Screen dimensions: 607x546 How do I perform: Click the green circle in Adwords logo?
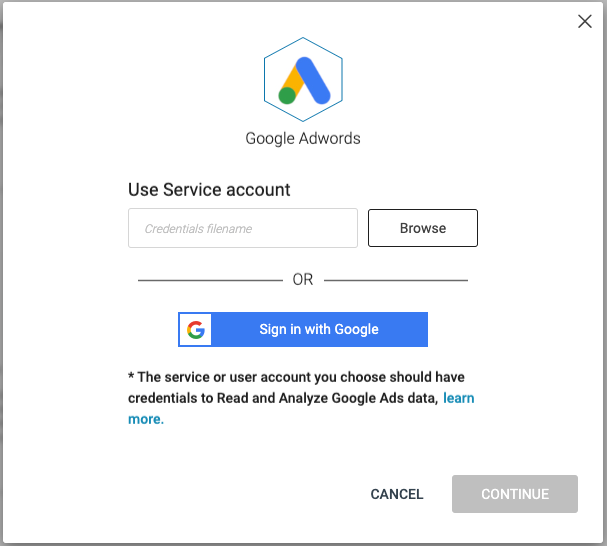(x=288, y=95)
